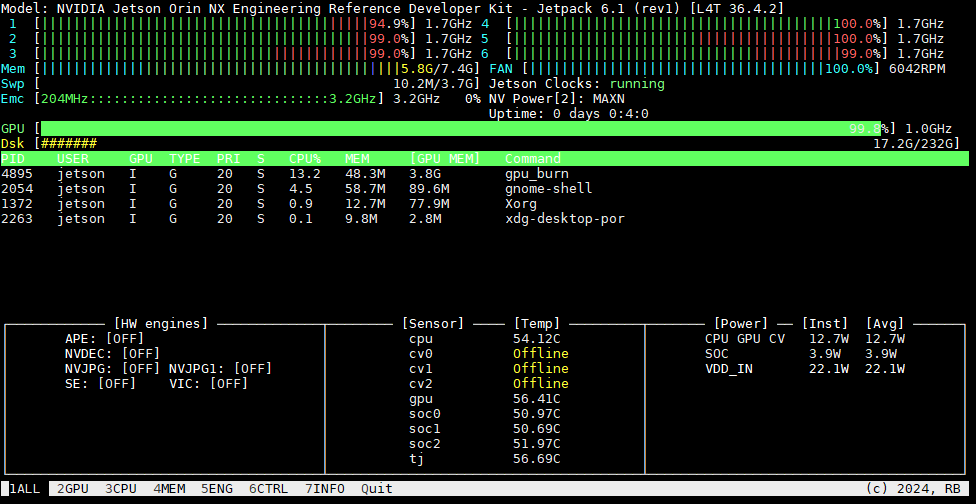This screenshot has width=976, height=504.
Task: Sort by the GPU MEM column header
Action: pos(445,159)
